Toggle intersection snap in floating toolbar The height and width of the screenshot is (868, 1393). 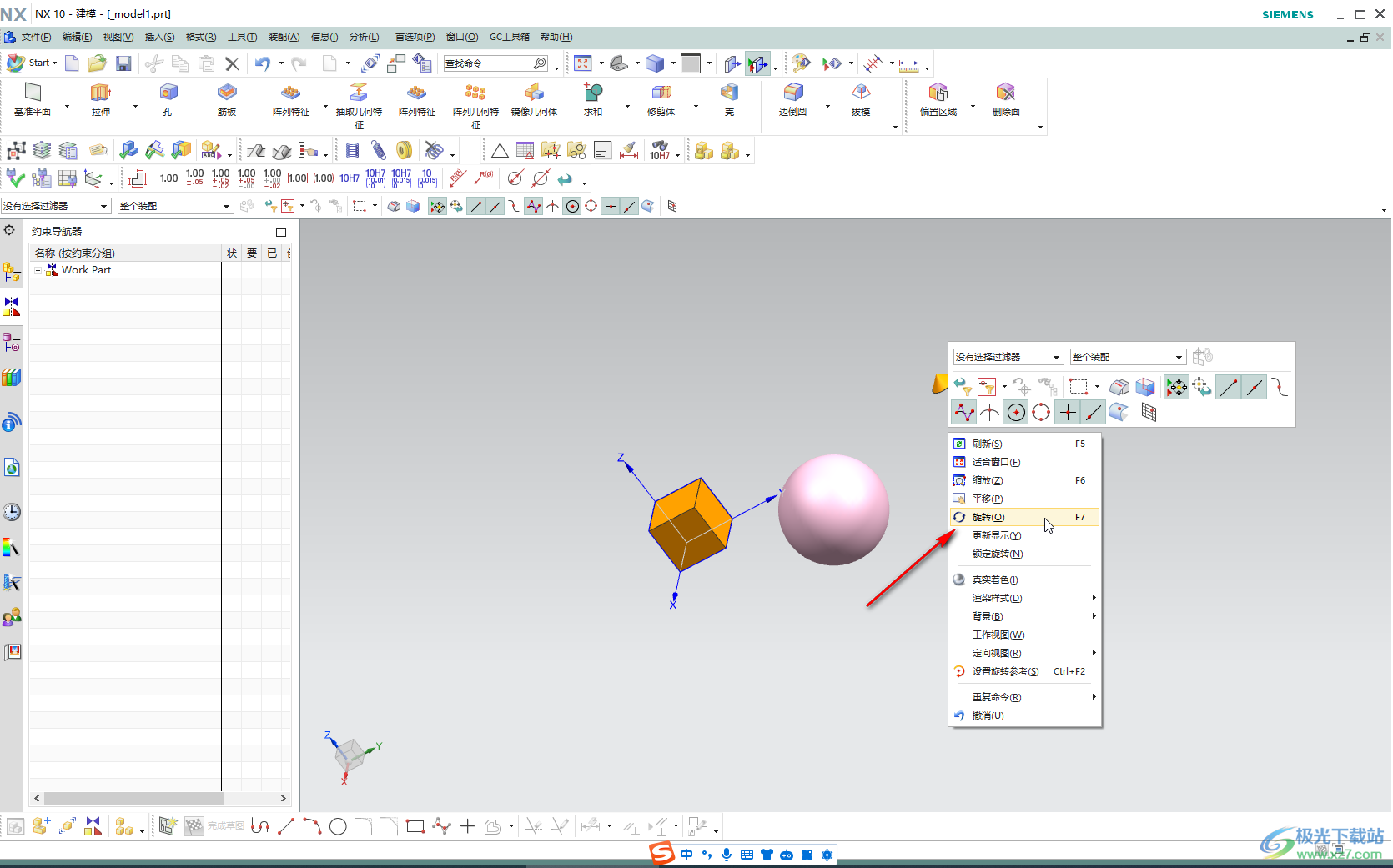(x=989, y=412)
